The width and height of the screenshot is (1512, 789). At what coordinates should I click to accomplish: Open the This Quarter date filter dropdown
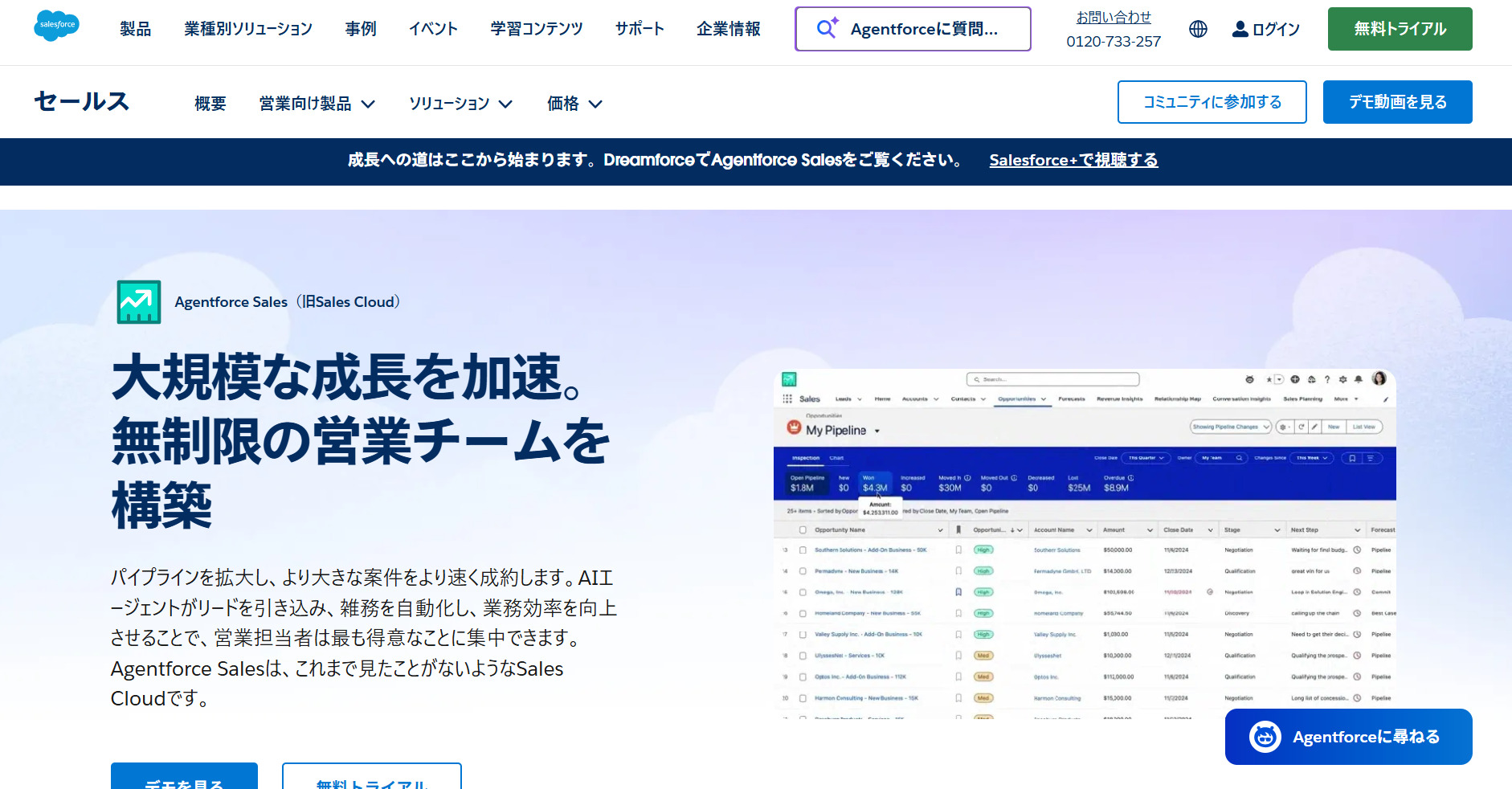pyautogui.click(x=1146, y=458)
